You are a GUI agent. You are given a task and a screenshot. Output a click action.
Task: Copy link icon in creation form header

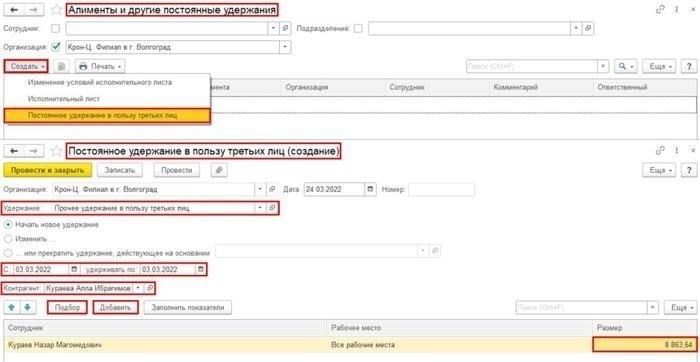pos(660,151)
